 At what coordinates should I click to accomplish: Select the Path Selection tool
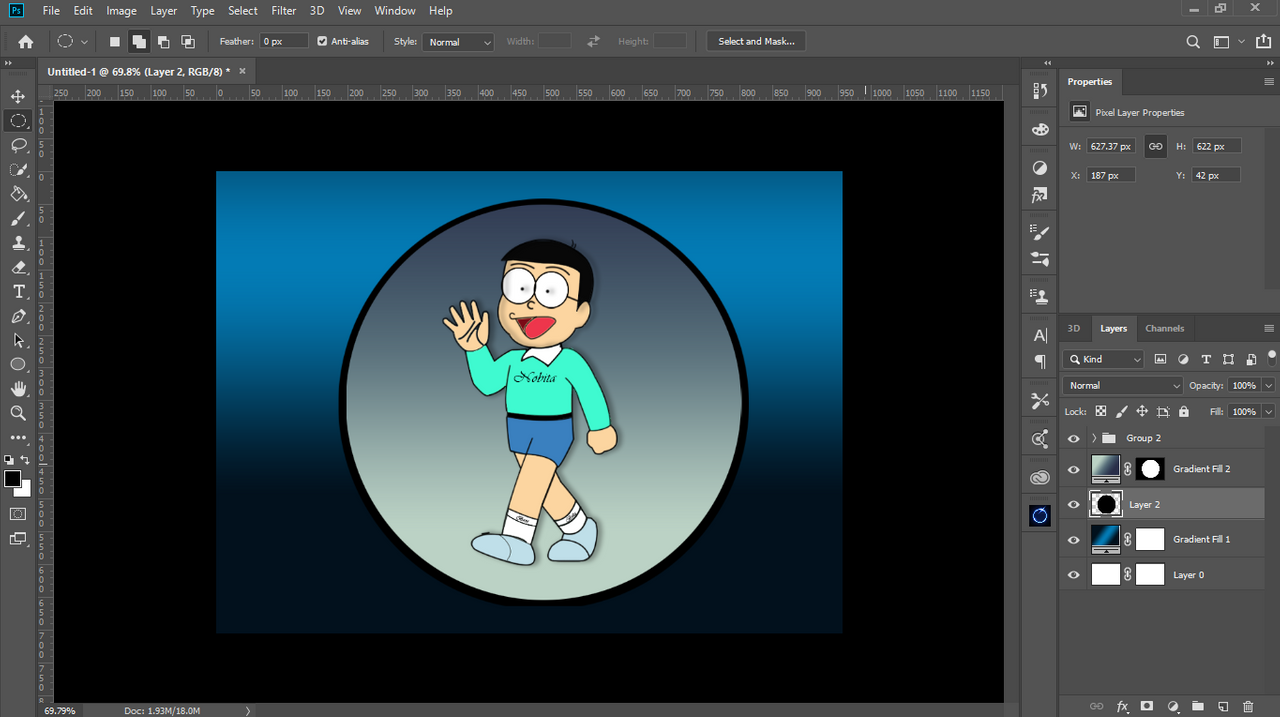pyautogui.click(x=18, y=340)
